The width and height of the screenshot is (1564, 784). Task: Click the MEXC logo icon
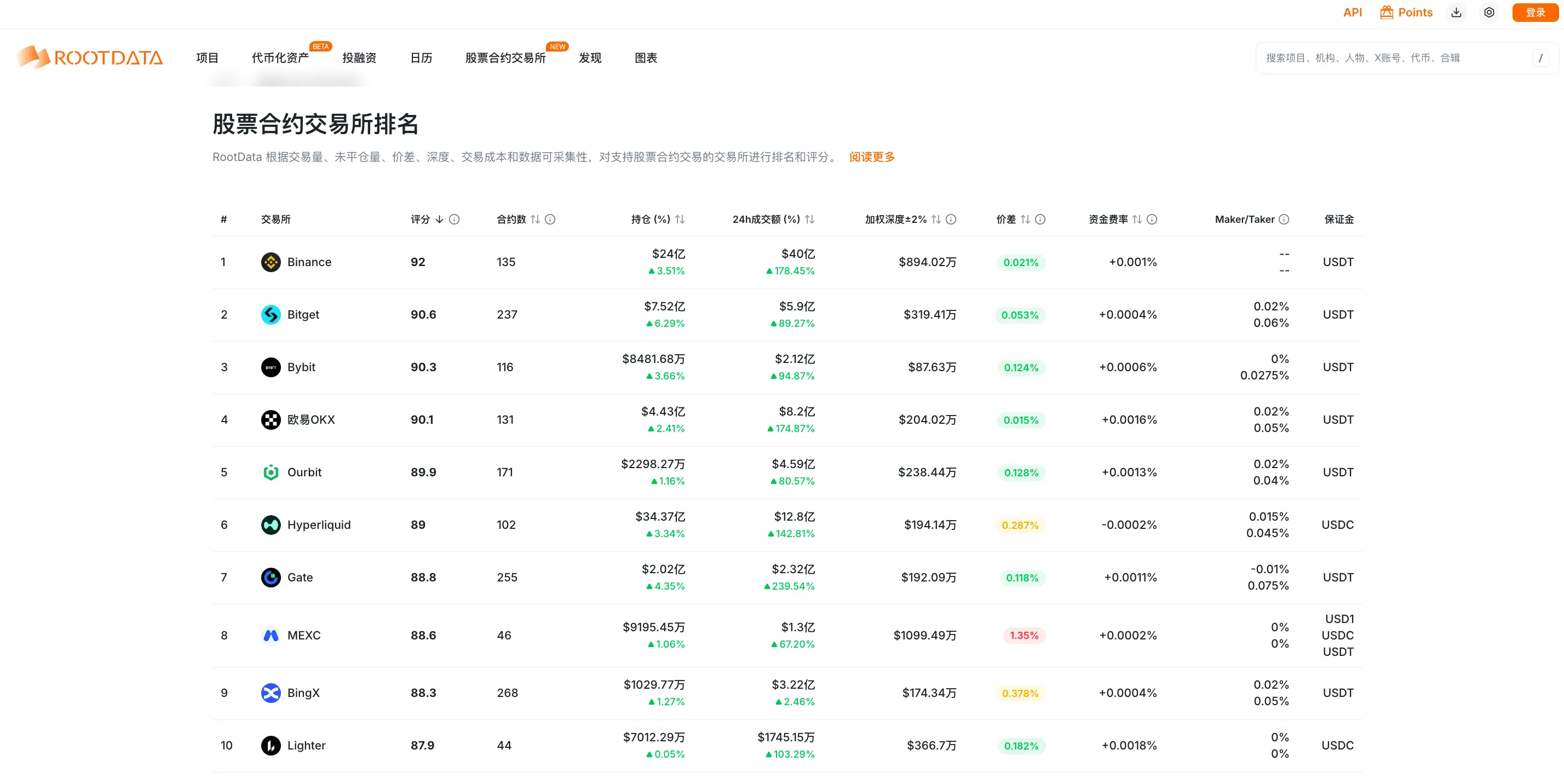point(271,635)
